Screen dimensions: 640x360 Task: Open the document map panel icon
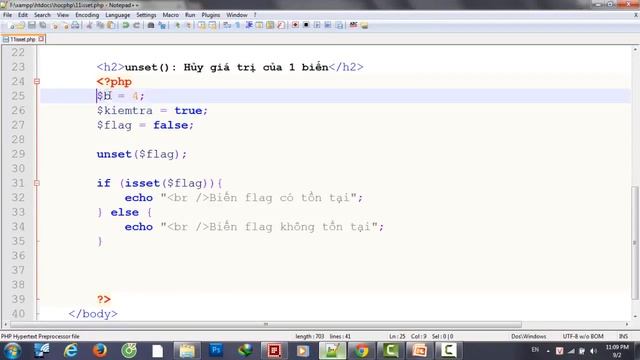coord(270,25)
